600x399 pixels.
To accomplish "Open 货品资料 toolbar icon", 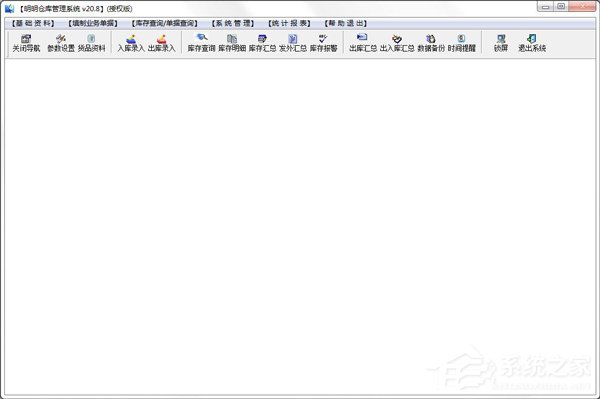I will coord(91,43).
